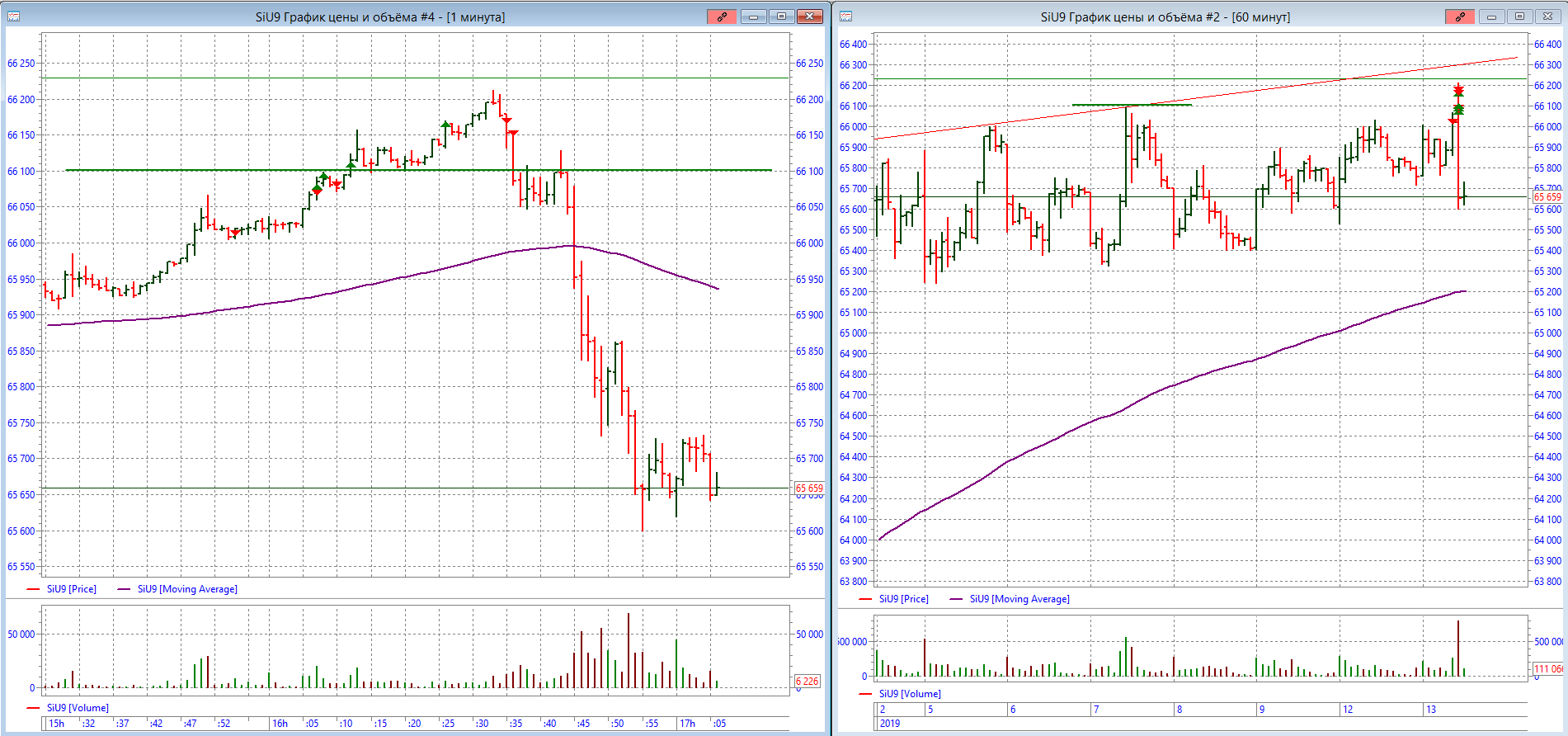Screen dimensions: 1568x736
Task: Click the 16h marker on the 1-minute time axis
Action: click(280, 724)
